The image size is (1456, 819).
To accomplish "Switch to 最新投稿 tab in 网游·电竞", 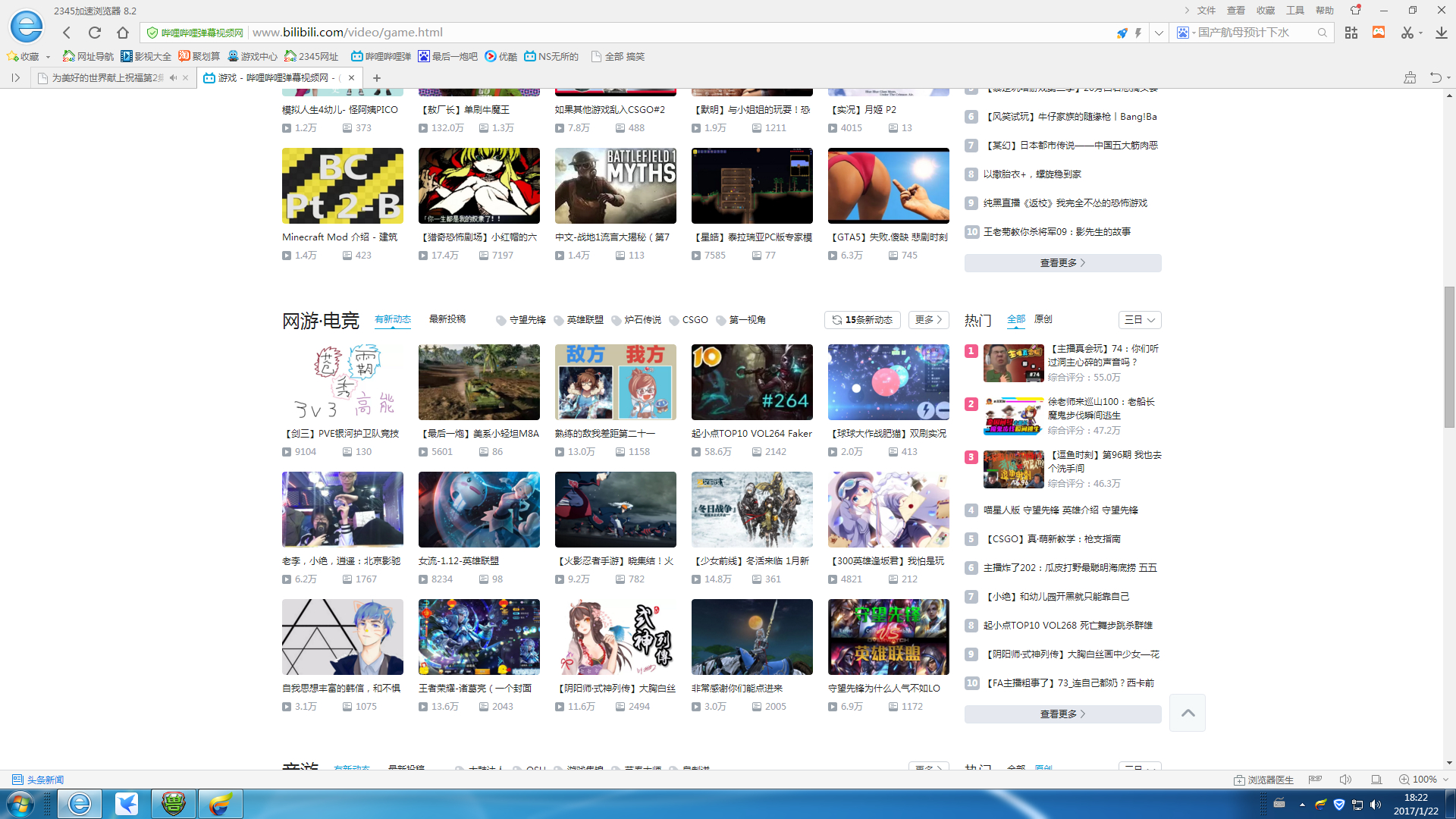I will click(447, 319).
